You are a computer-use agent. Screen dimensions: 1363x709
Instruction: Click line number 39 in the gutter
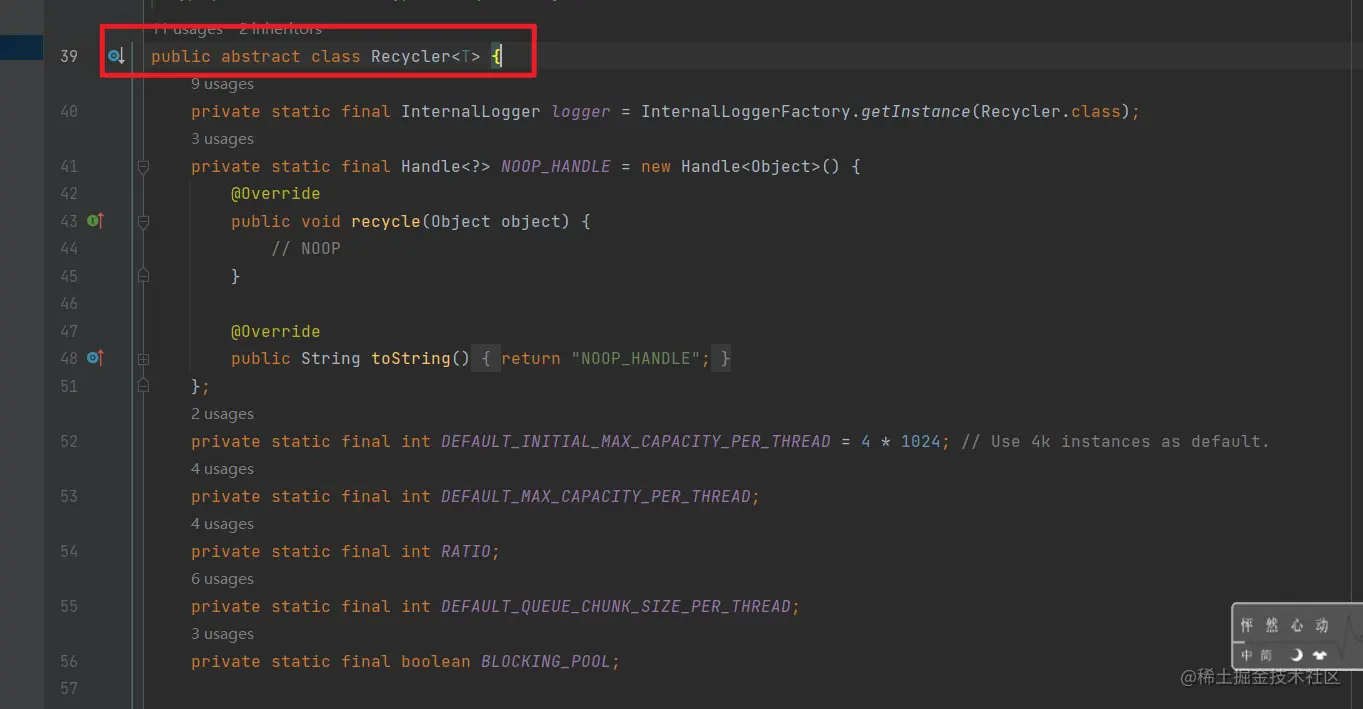click(68, 57)
